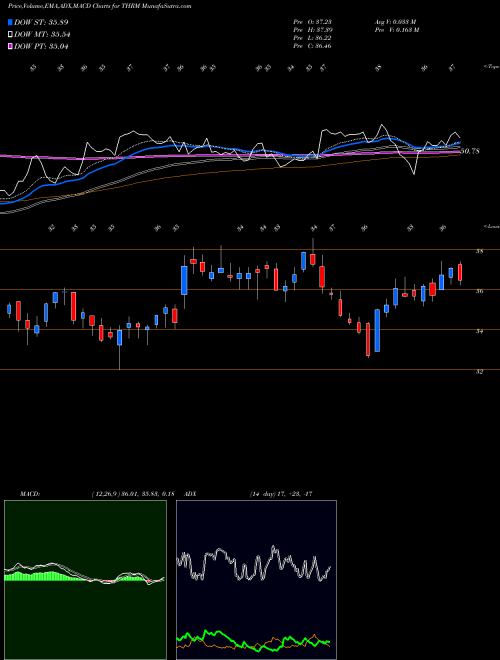The height and width of the screenshot is (660, 500).
Task: Click the 38 price axis label
Action: pyautogui.click(x=479, y=251)
